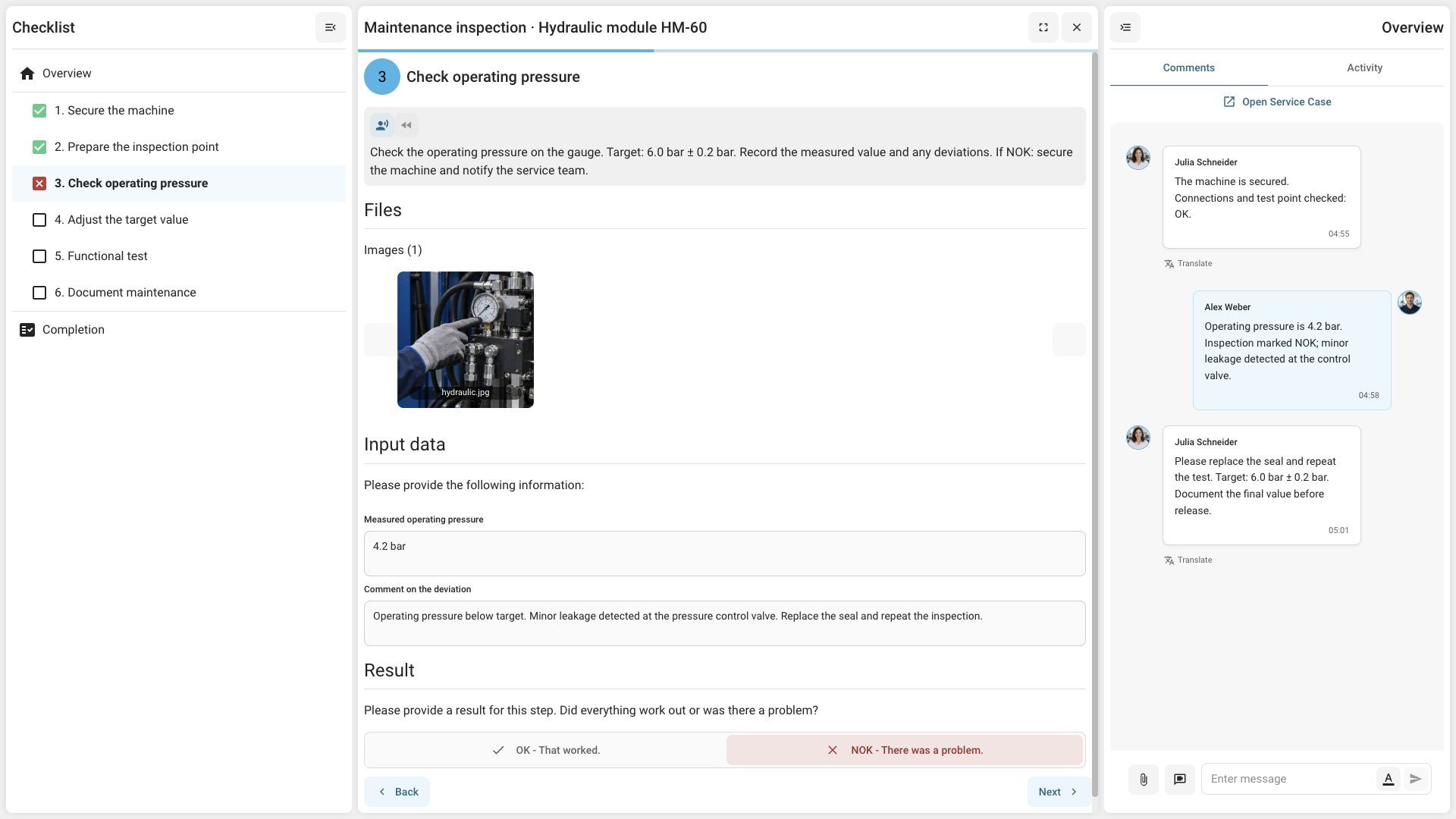Toggle fullscreen for the inspection panel
This screenshot has height=819, width=1456.
pos(1043,27)
